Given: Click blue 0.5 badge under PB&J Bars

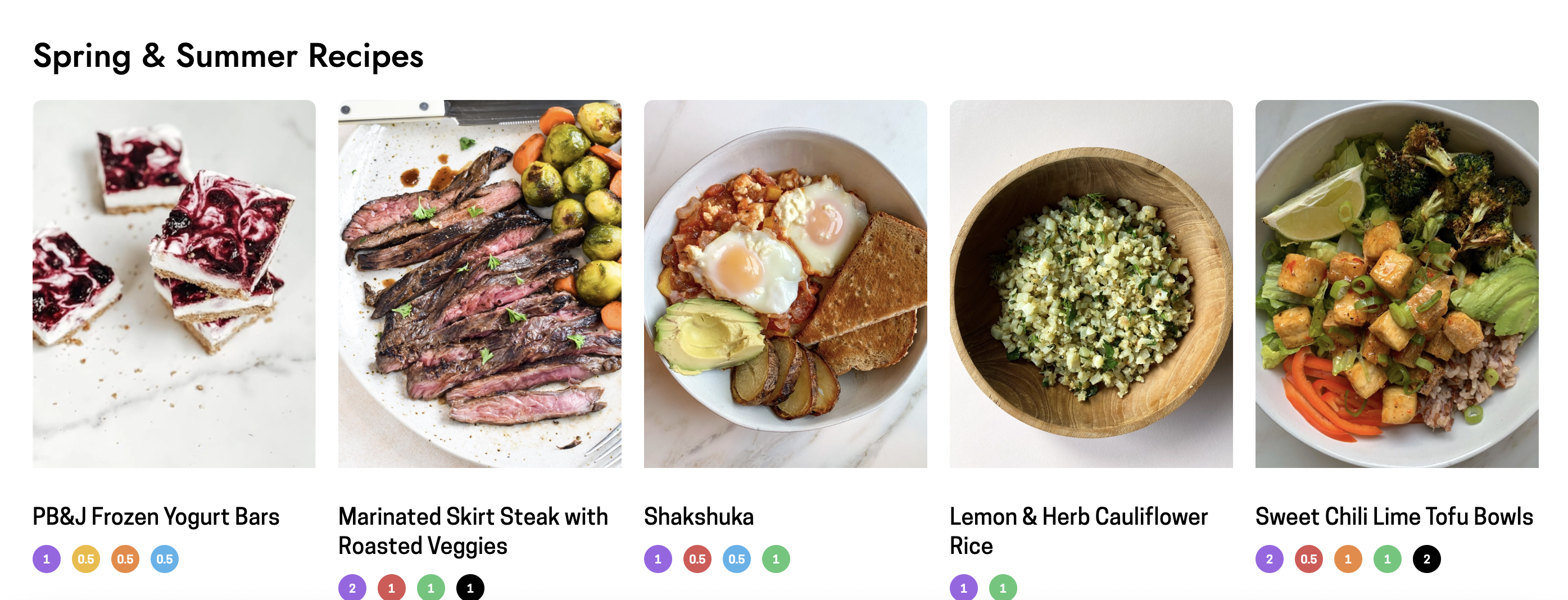Looking at the screenshot, I should coord(164,558).
